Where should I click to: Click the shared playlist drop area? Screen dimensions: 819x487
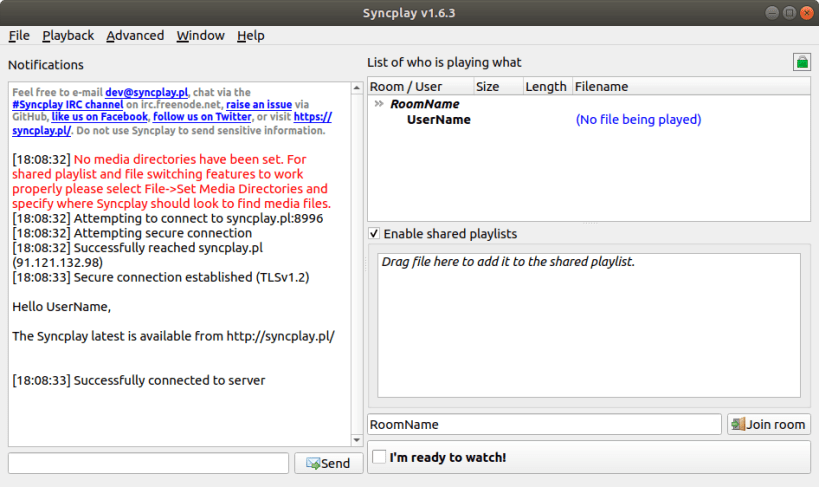[x=589, y=325]
